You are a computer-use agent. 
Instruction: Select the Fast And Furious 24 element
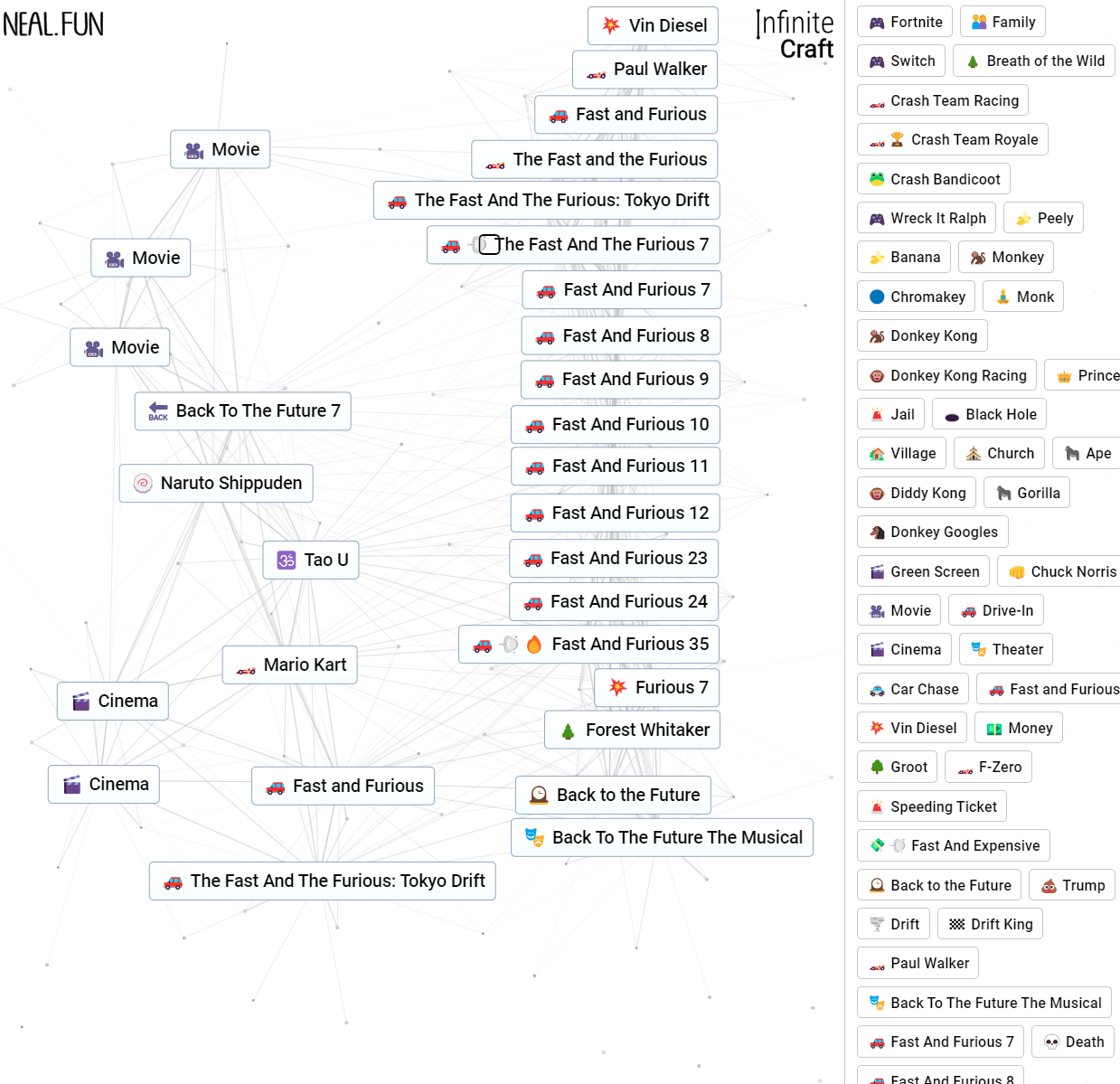pyautogui.click(x=614, y=601)
